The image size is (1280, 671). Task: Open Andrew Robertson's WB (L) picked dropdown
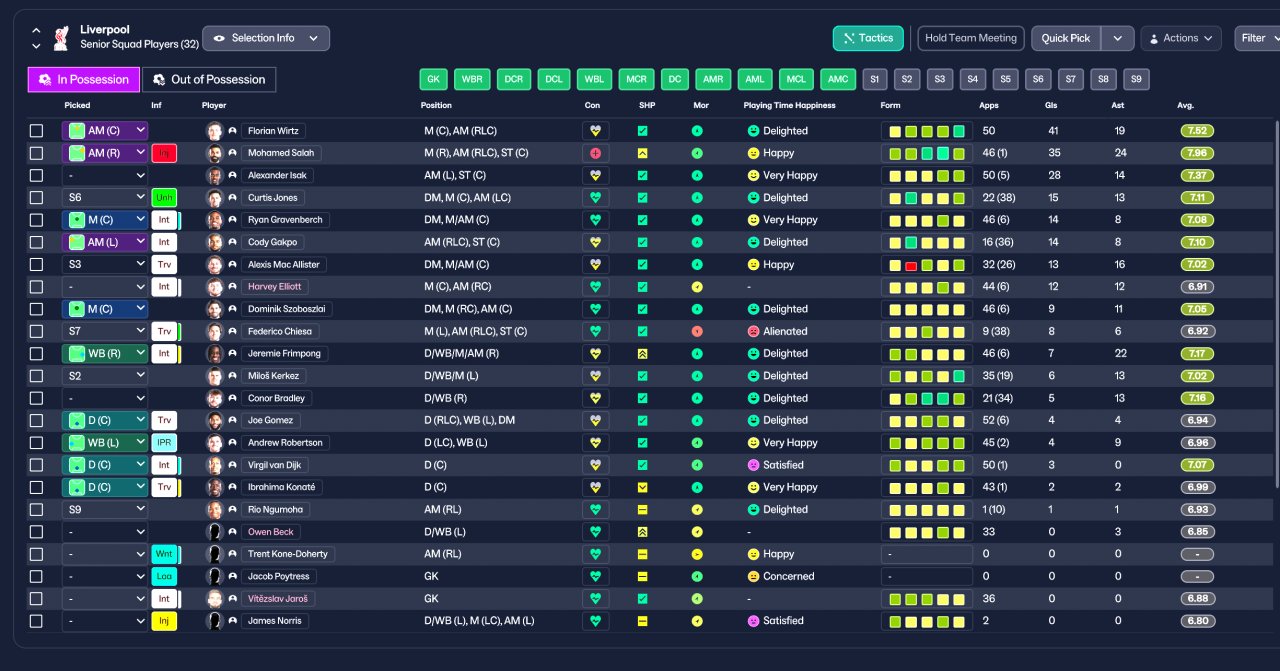pyautogui.click(x=105, y=443)
